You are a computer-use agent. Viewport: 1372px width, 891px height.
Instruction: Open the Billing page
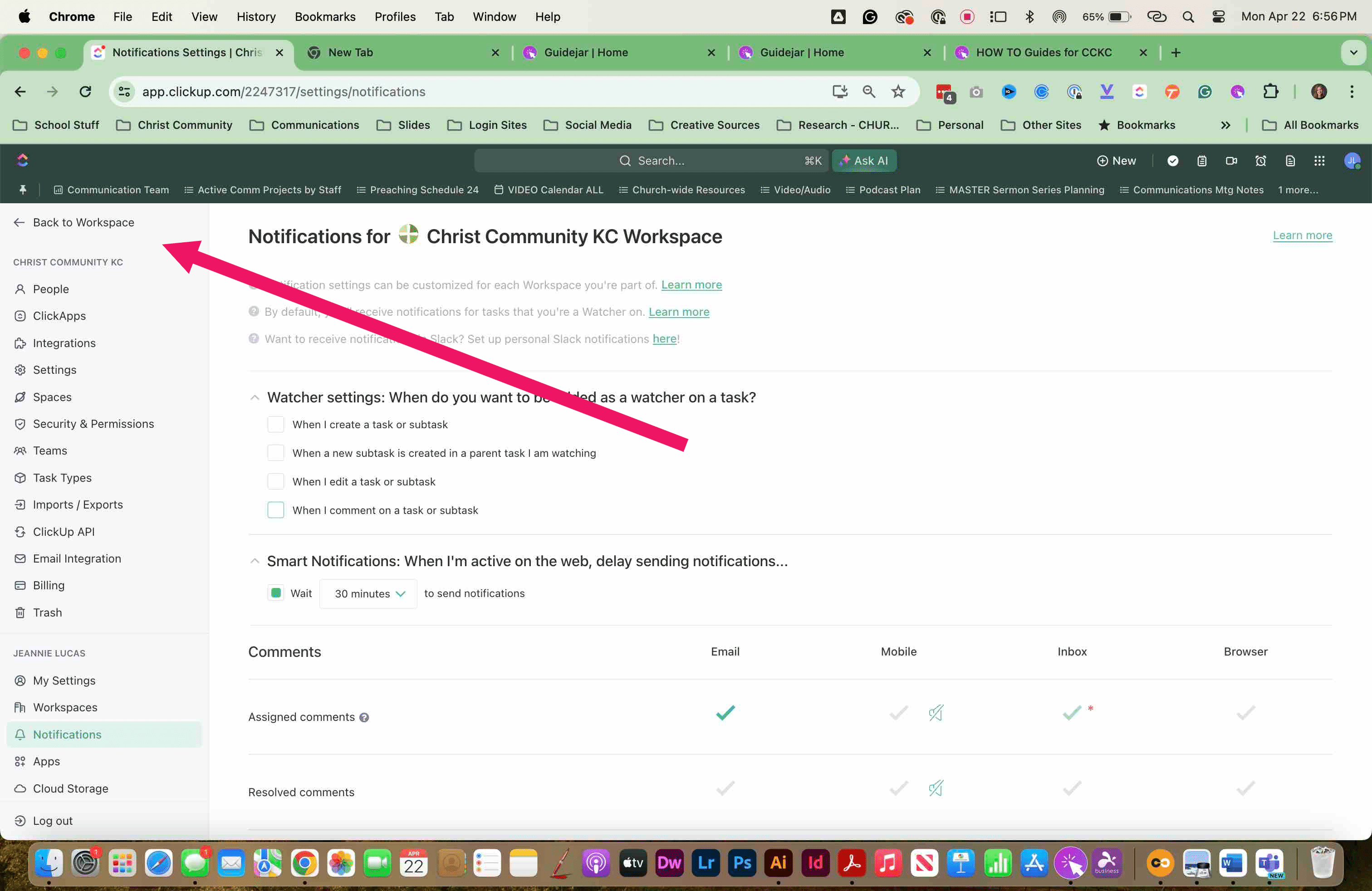(x=49, y=585)
